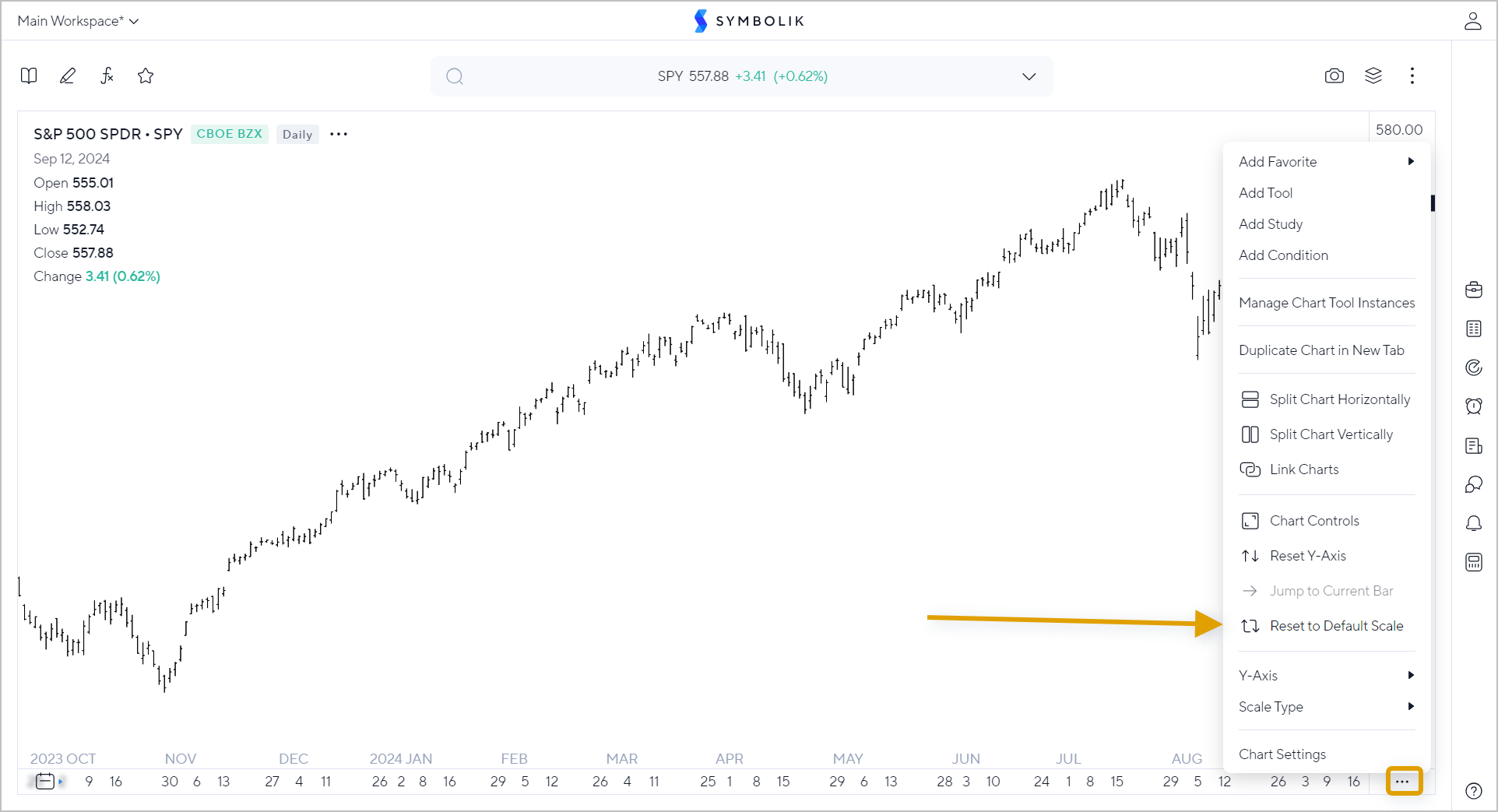Open the news document sidebar icon
The width and height of the screenshot is (1498, 812).
pyautogui.click(x=1474, y=445)
